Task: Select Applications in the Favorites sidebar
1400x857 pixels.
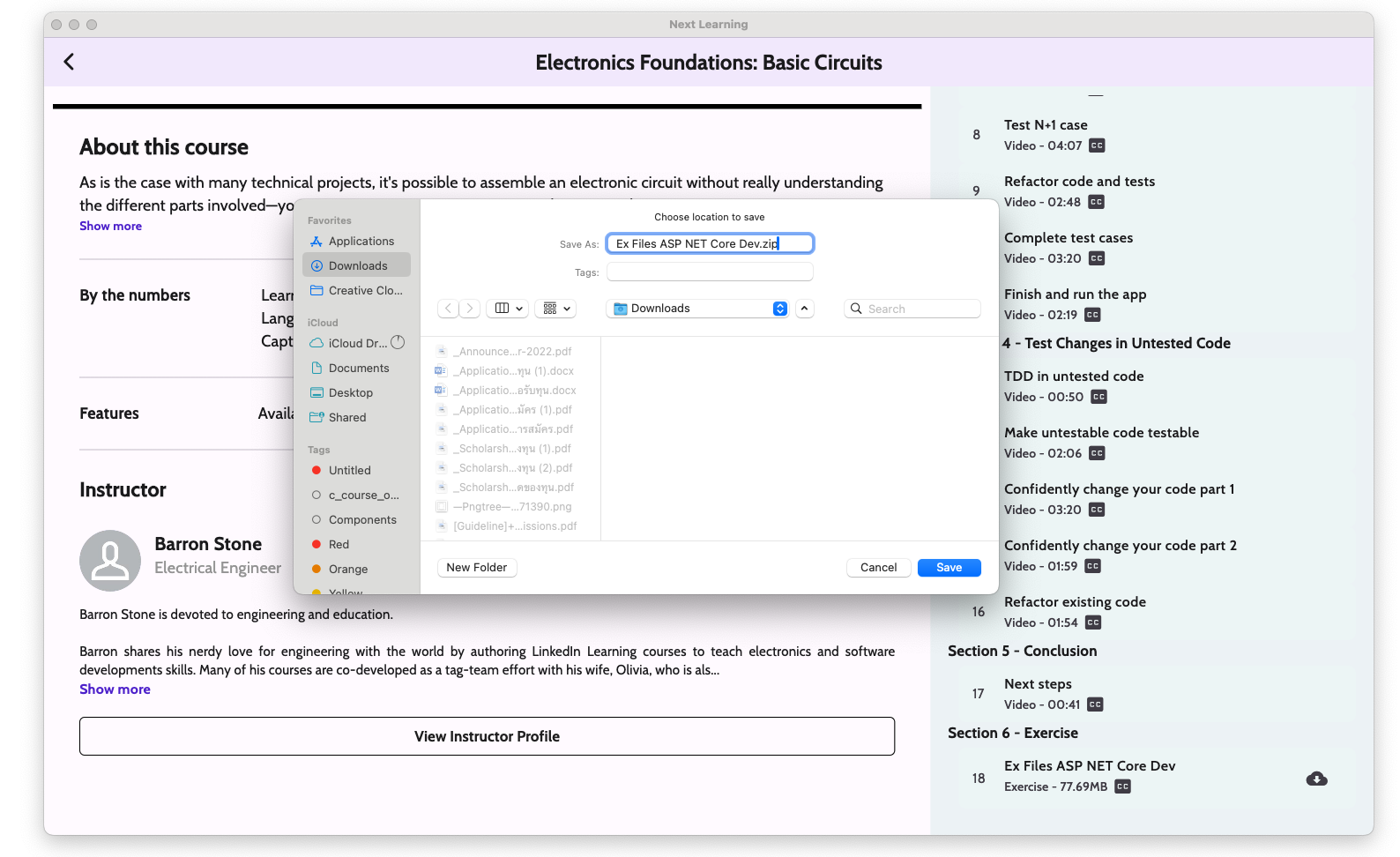Action: [361, 242]
